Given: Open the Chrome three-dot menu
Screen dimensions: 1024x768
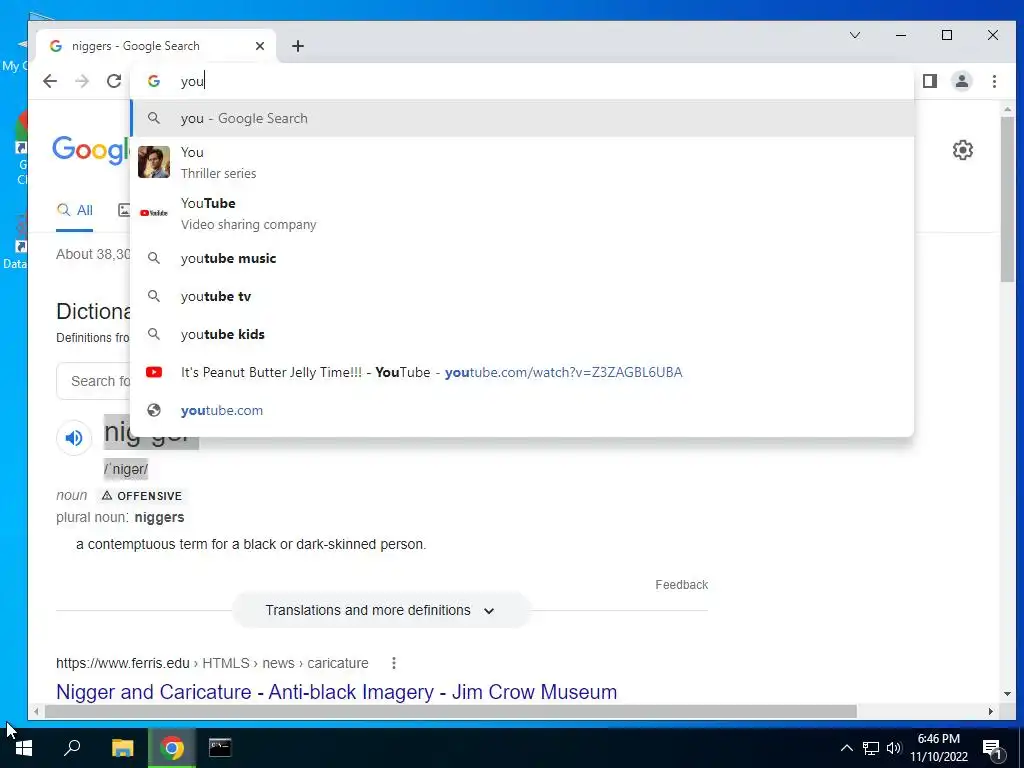Looking at the screenshot, I should coord(994,81).
